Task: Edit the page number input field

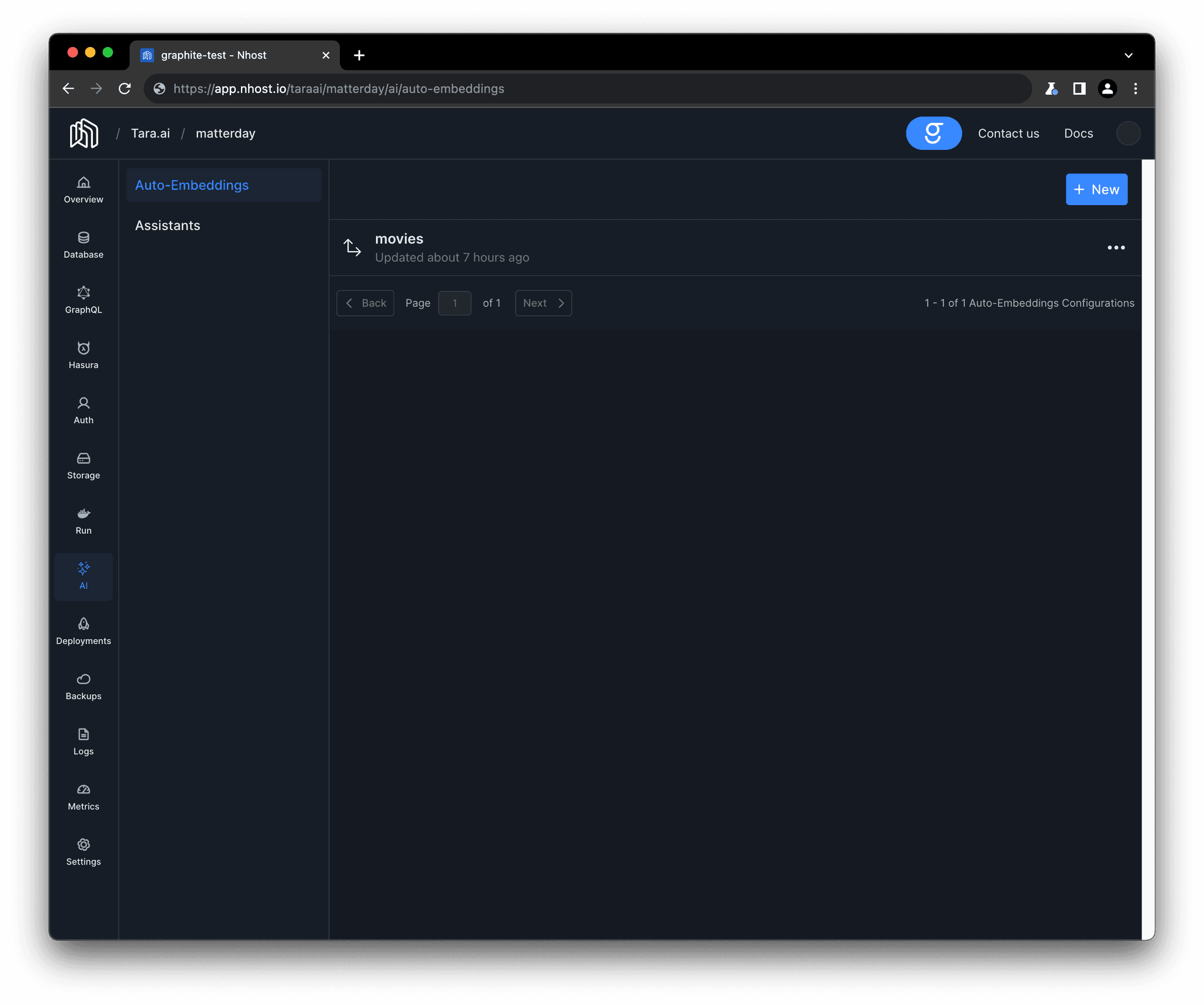Action: pos(454,303)
